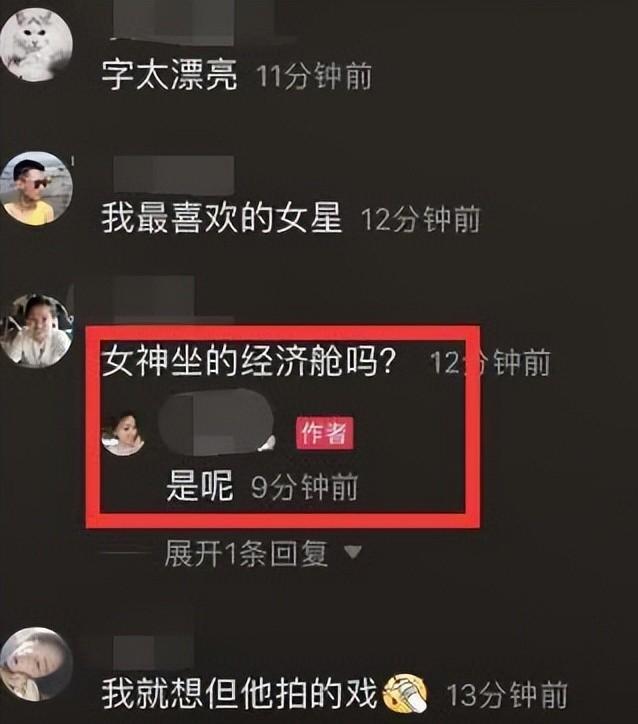The image size is (638, 724).
Task: Click the 11分钟前 timestamp
Action: tap(314, 76)
